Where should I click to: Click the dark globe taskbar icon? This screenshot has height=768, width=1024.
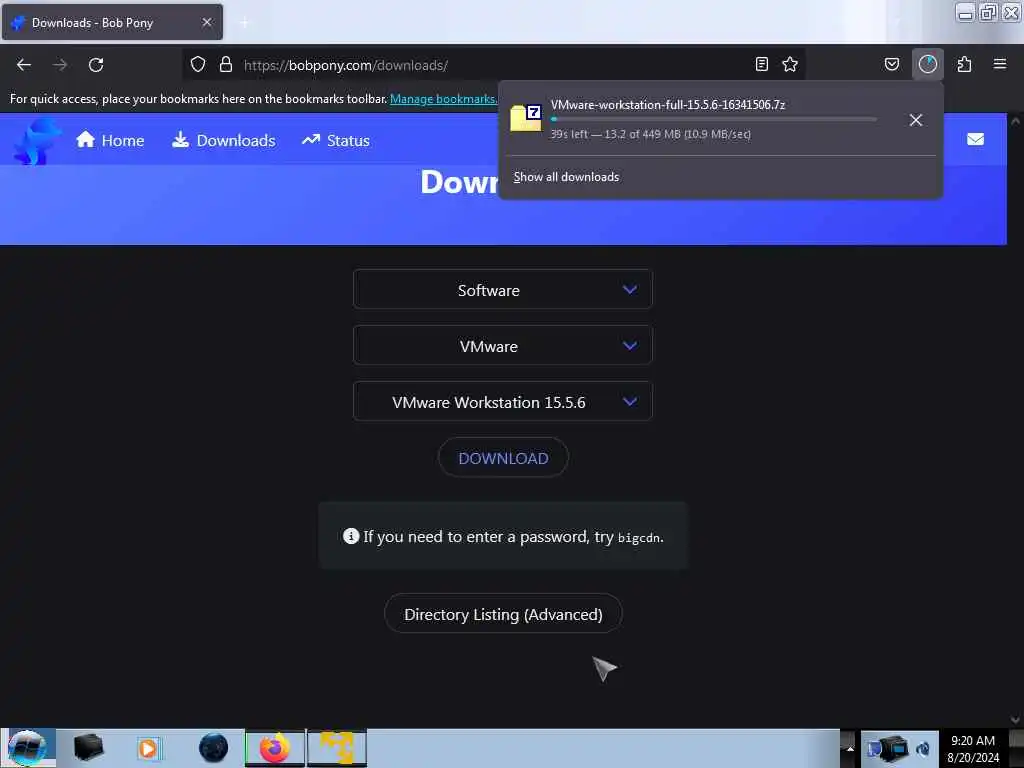[x=214, y=748]
